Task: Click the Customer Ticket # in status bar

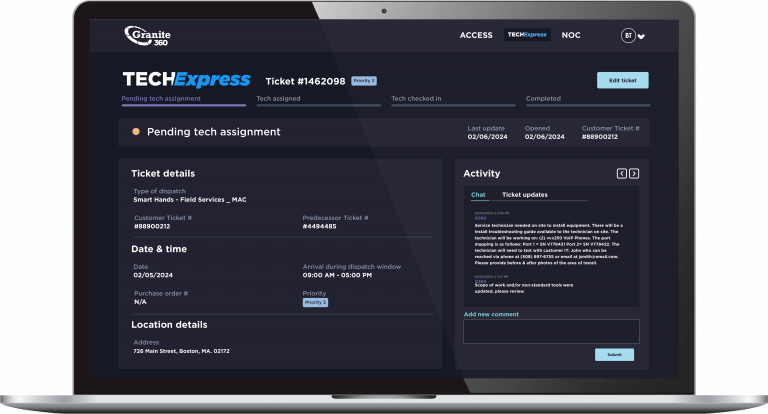Action: pos(610,132)
